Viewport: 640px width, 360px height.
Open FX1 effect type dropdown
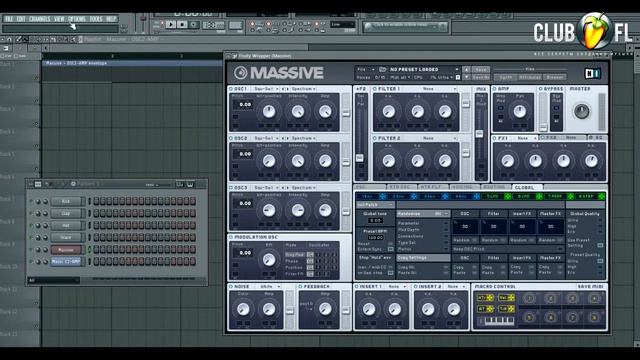pos(526,138)
